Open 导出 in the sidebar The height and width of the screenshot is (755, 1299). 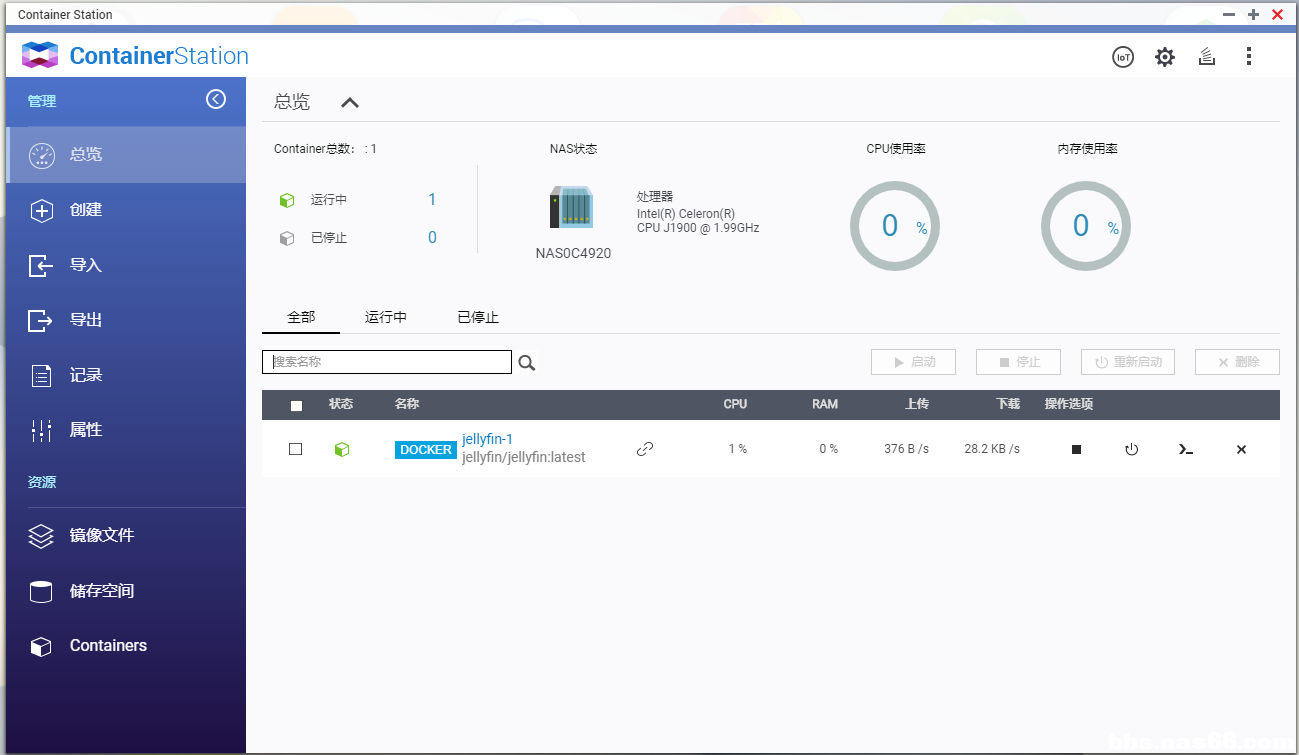pyautogui.click(x=126, y=320)
